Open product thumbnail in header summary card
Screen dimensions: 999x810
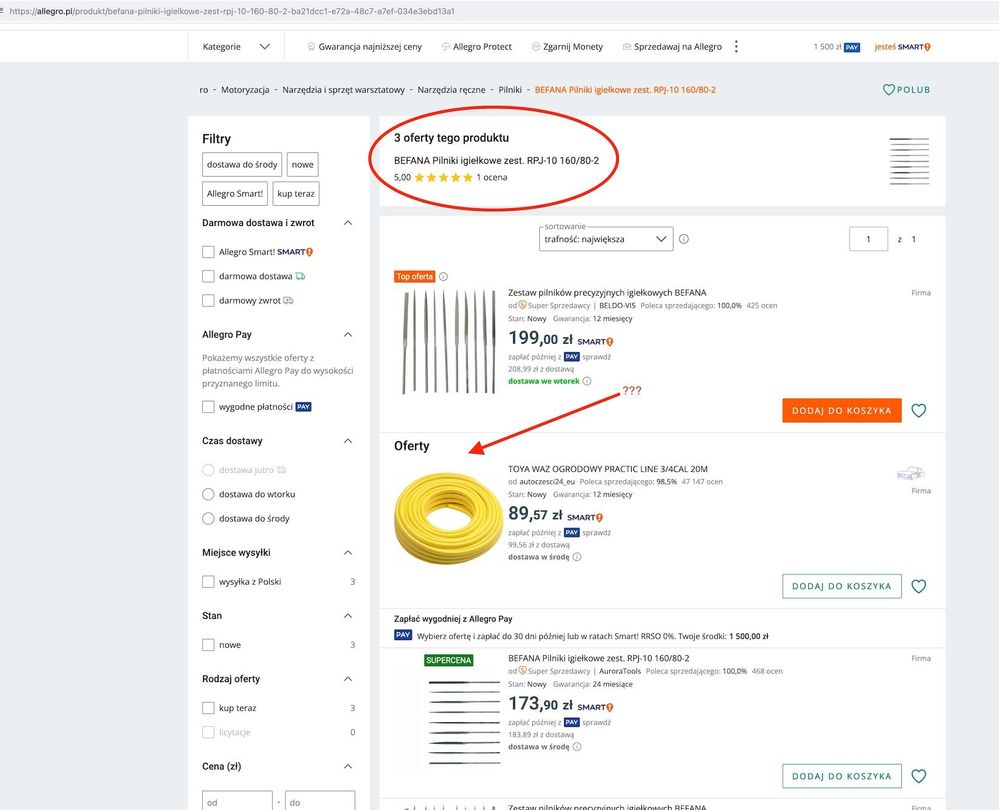pyautogui.click(x=909, y=161)
